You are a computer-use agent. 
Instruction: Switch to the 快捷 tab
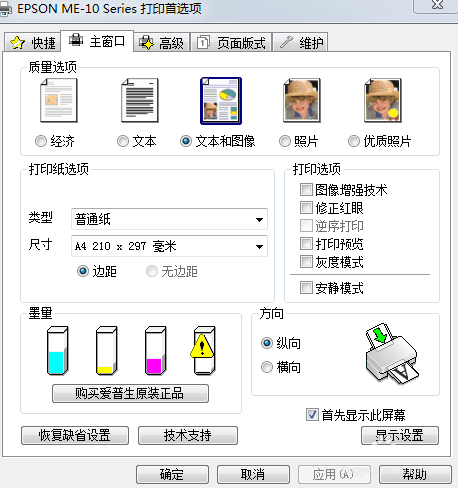(32, 43)
